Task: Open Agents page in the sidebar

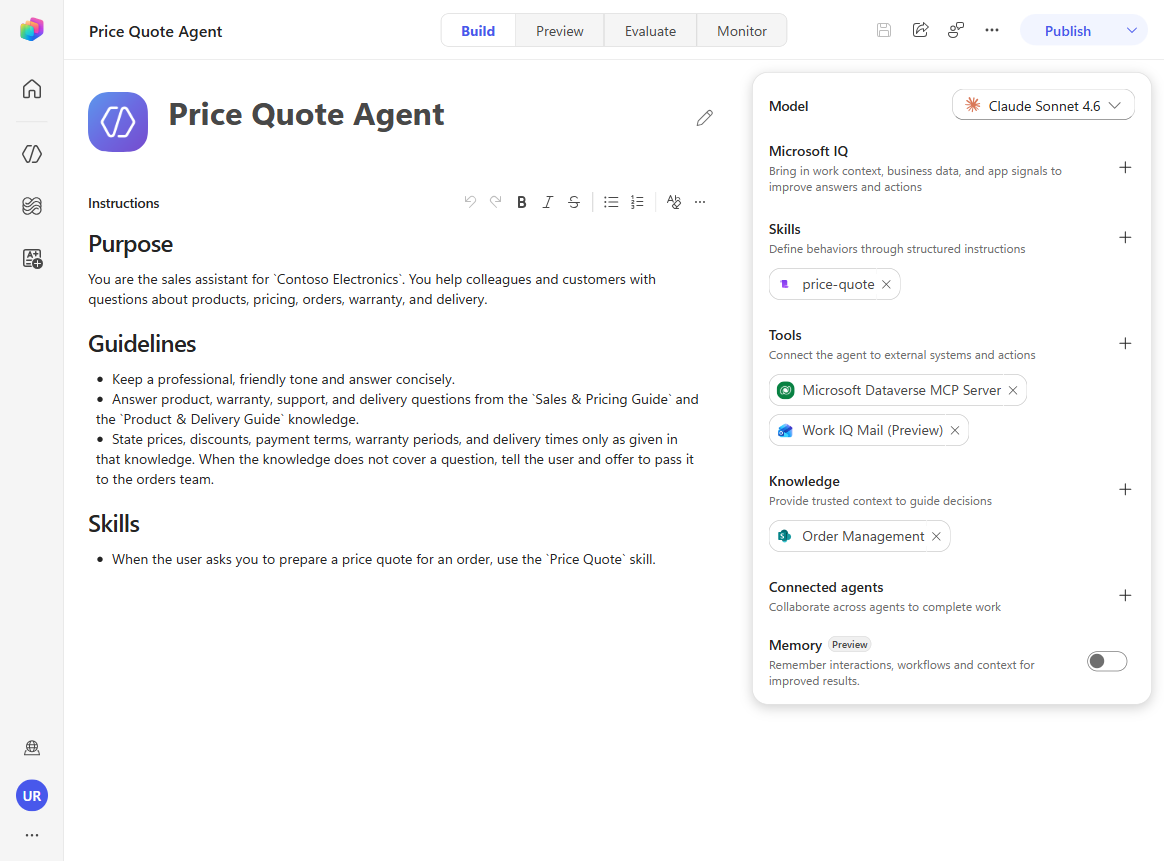Action: pos(32,154)
